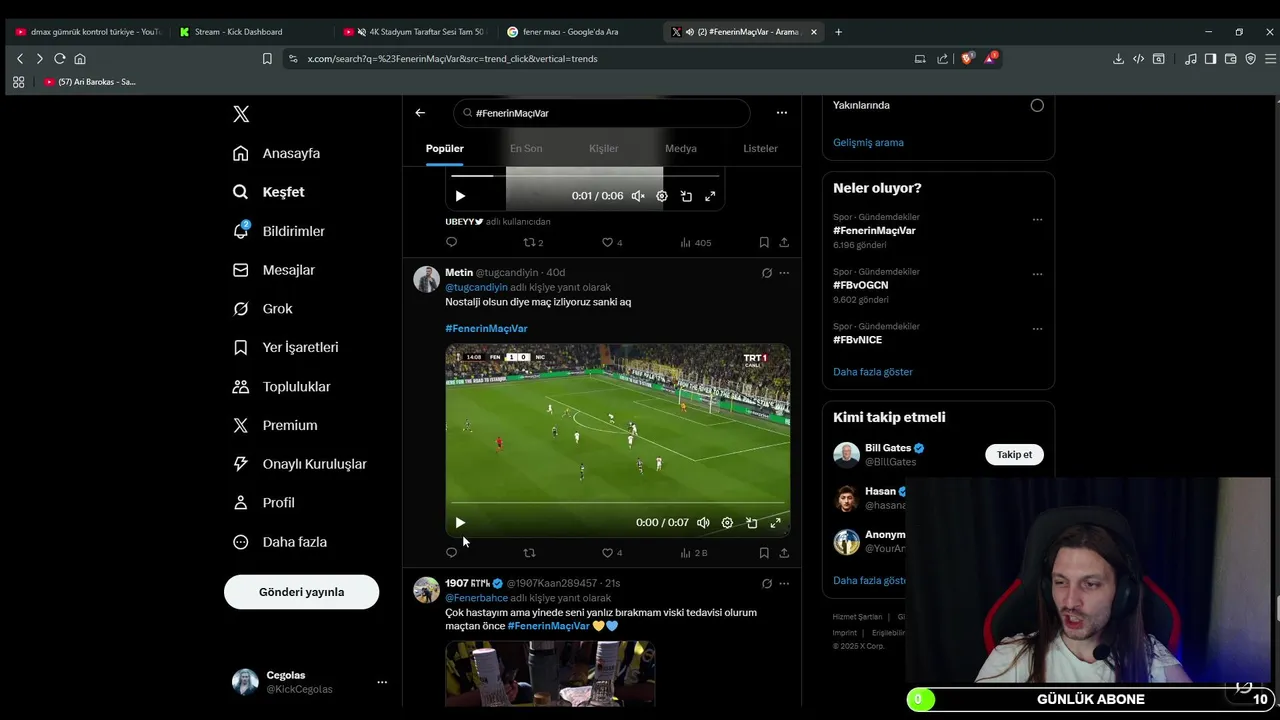Open Cegolas account menu dots

pyautogui.click(x=382, y=682)
